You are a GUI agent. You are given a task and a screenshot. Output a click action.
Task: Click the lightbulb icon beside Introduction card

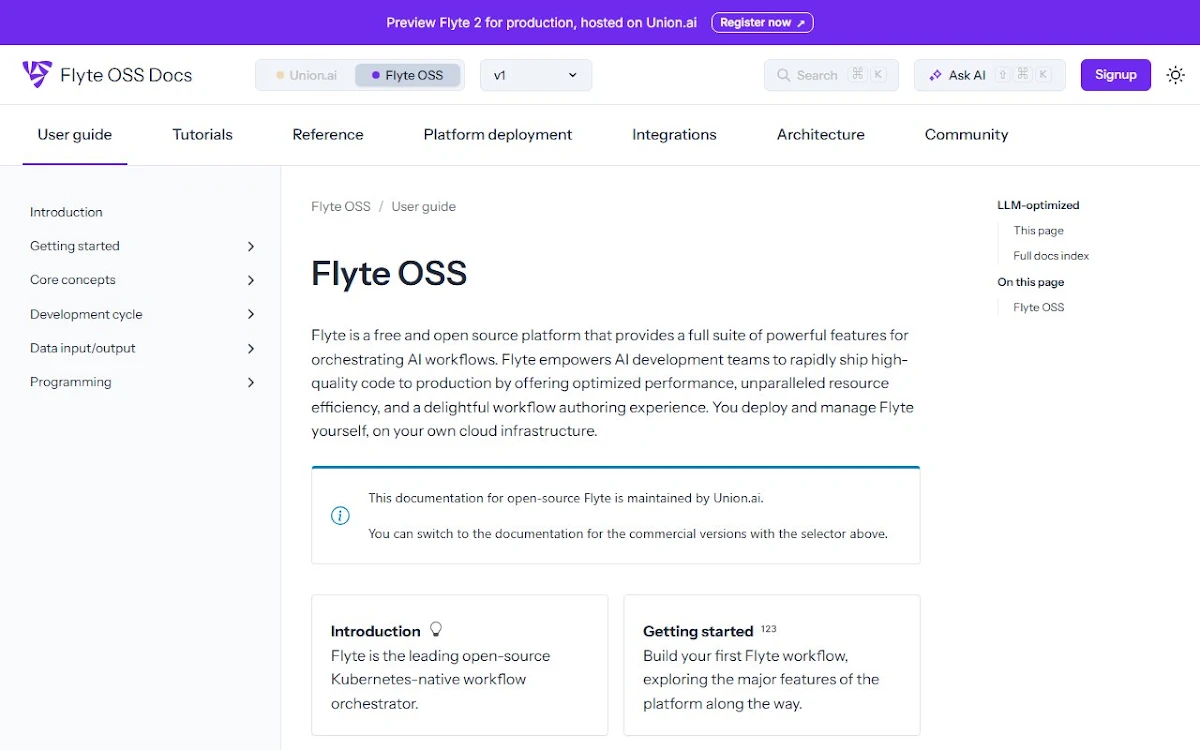[436, 629]
